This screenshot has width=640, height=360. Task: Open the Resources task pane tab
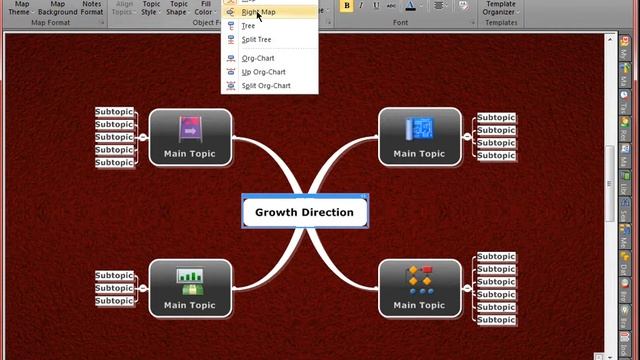[624, 129]
